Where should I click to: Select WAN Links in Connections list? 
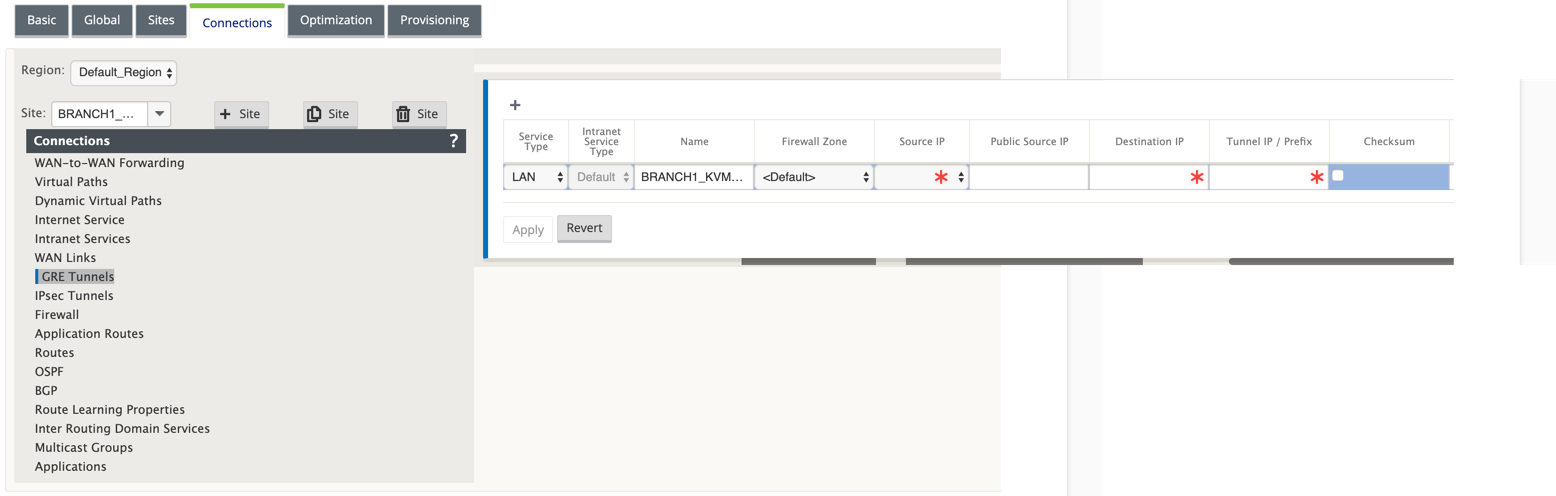[65, 258]
